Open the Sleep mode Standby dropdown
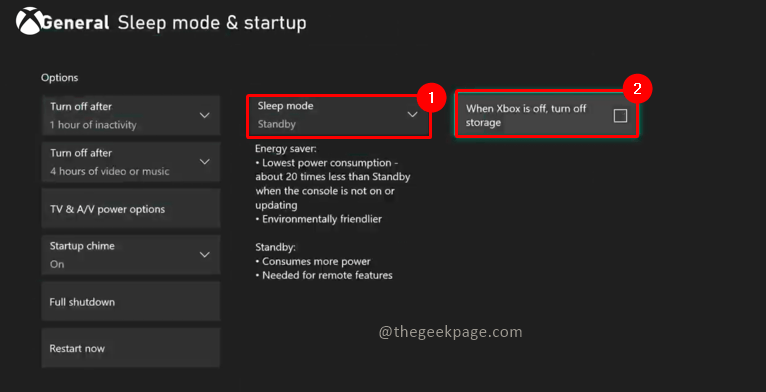 pyautogui.click(x=339, y=116)
